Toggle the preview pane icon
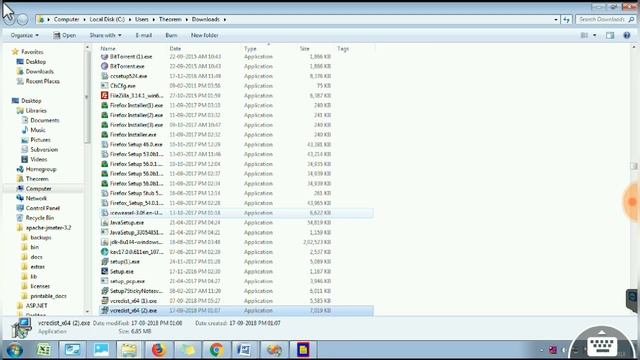This screenshot has height=360, width=640. coord(610,36)
